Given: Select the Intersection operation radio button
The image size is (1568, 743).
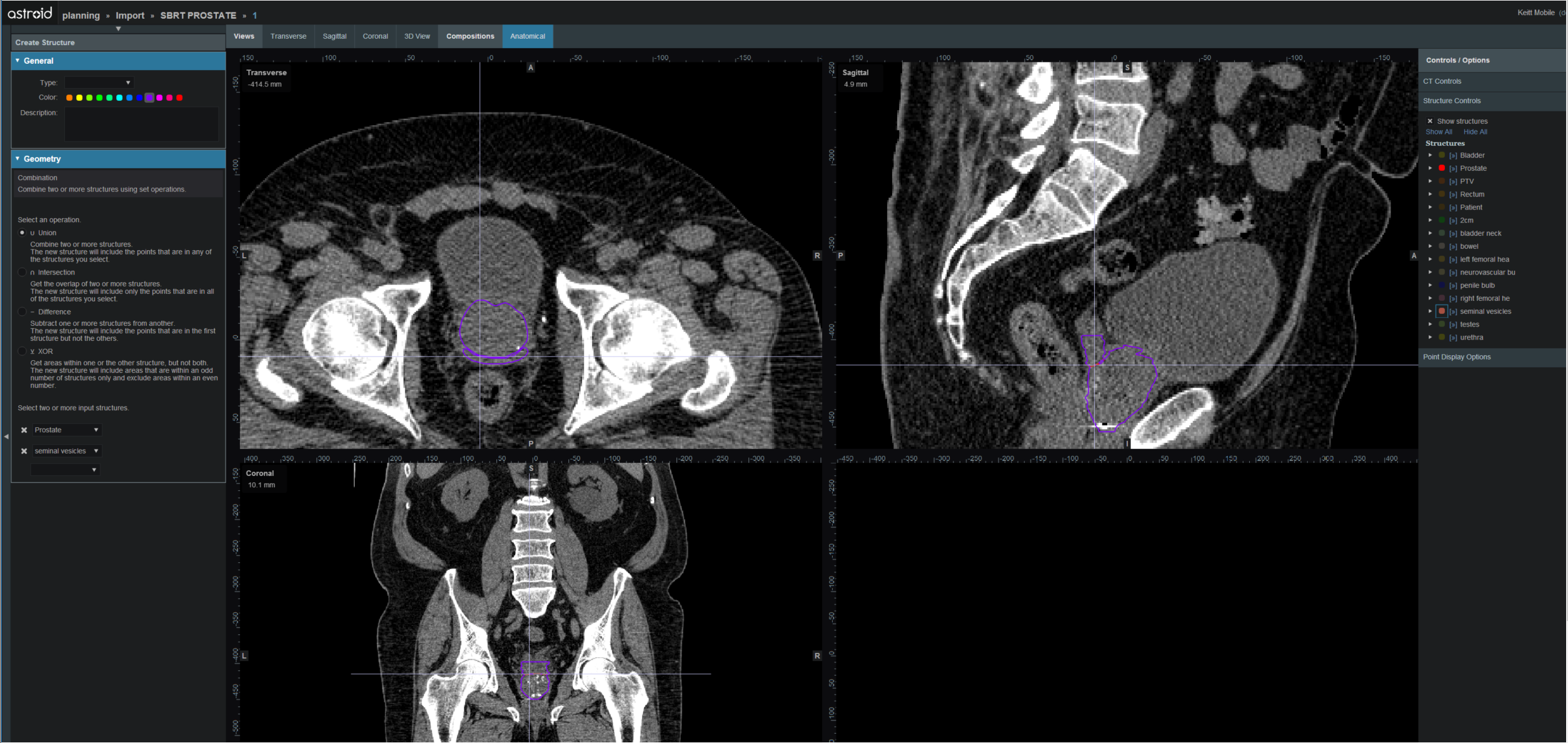Looking at the screenshot, I should pos(23,273).
